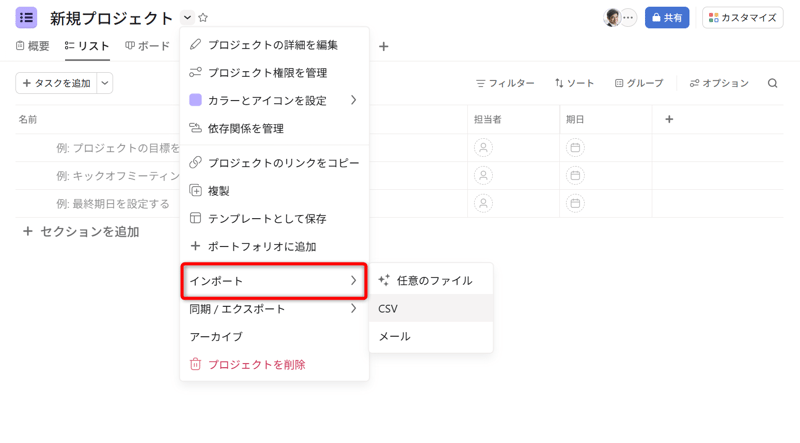Click the purple list project icon
The height and width of the screenshot is (443, 800).
[26, 18]
